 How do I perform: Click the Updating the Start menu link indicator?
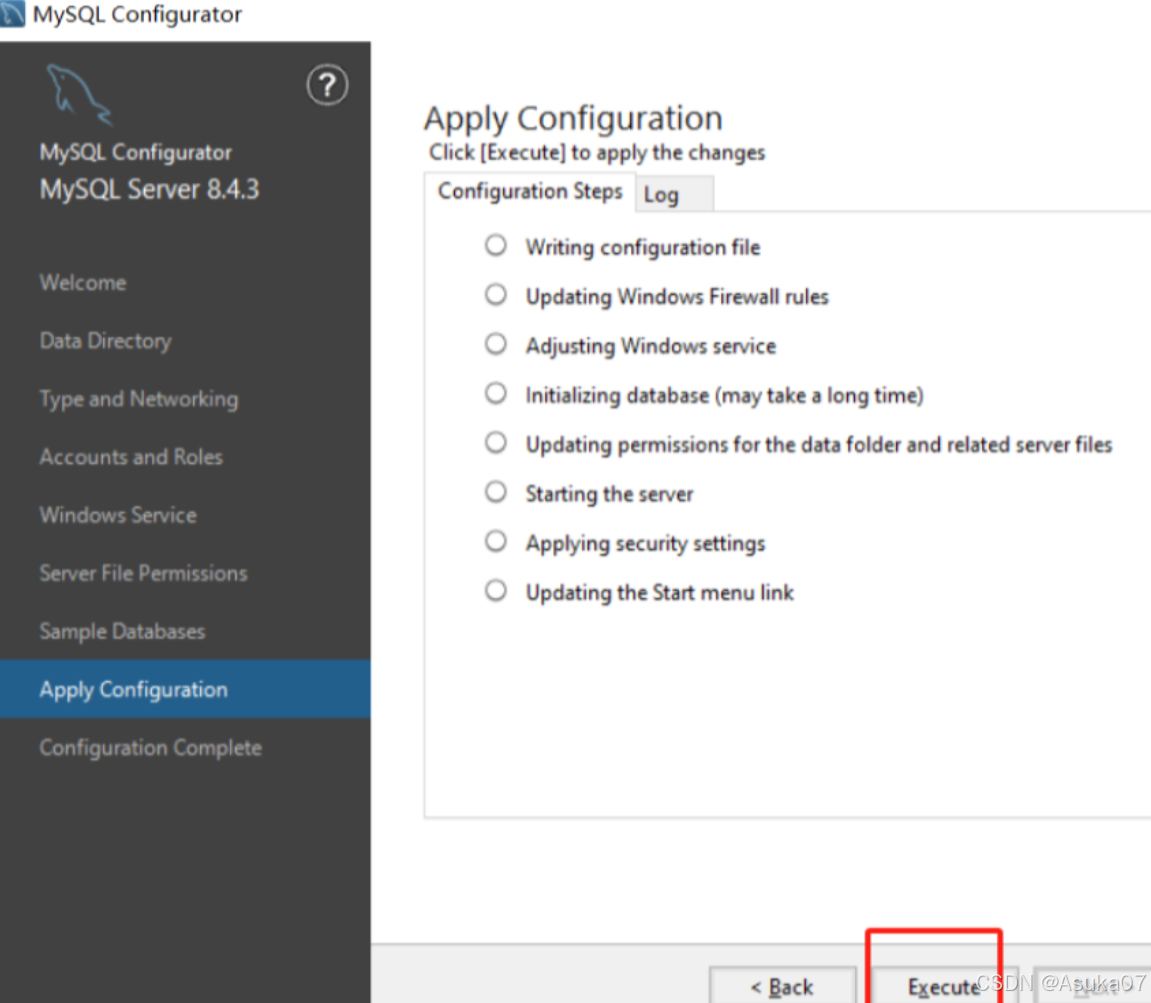tap(495, 590)
